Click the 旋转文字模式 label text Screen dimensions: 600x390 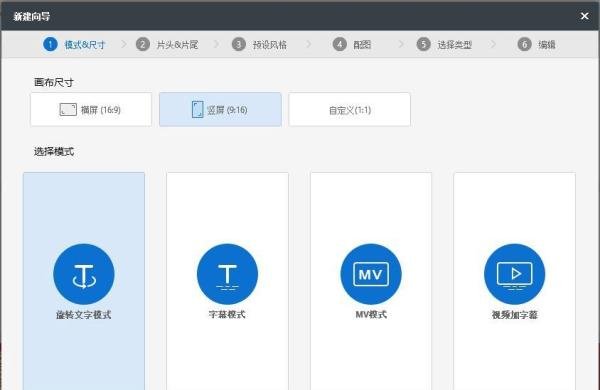[x=84, y=315]
